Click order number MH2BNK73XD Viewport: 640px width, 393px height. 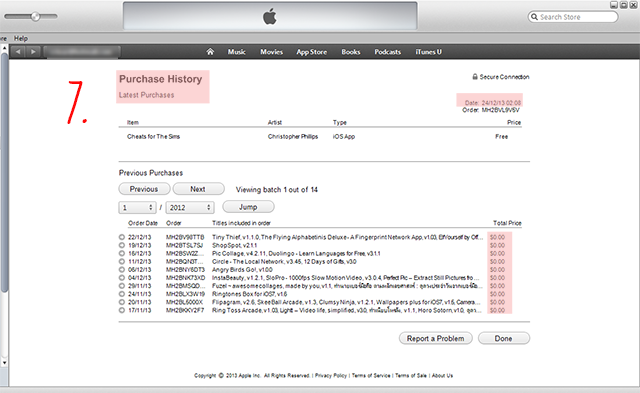click(185, 278)
